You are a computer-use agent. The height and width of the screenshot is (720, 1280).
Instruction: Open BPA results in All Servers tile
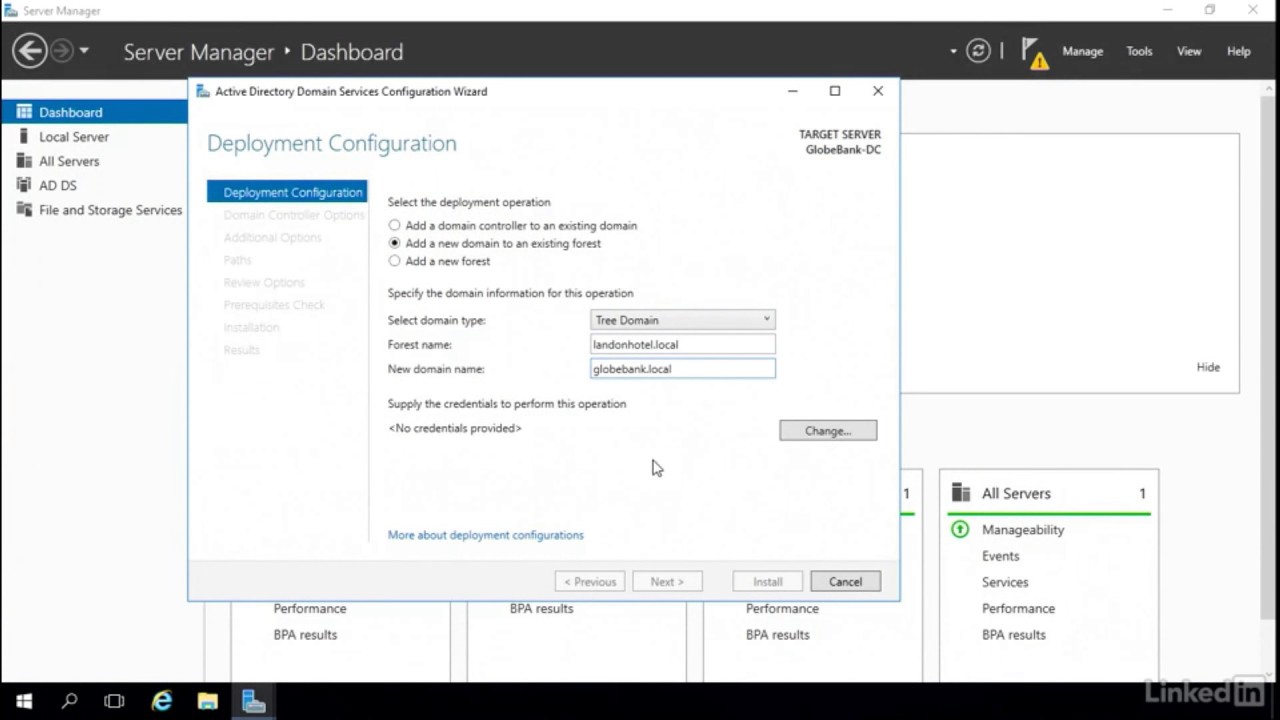pos(1013,635)
